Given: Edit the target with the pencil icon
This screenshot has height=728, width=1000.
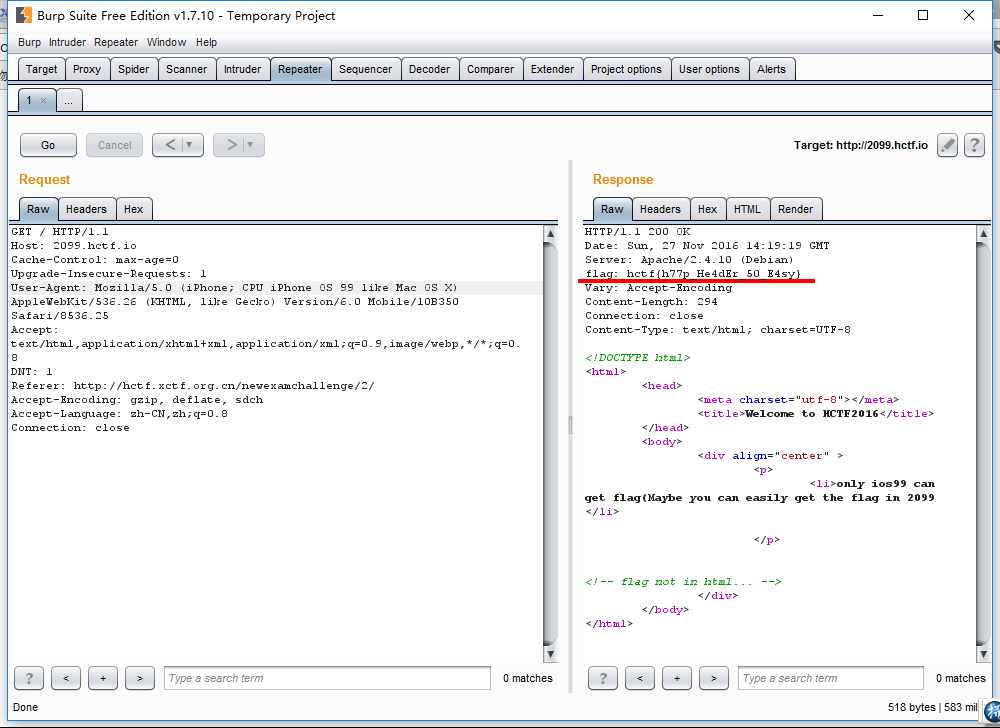Looking at the screenshot, I should 947,145.
